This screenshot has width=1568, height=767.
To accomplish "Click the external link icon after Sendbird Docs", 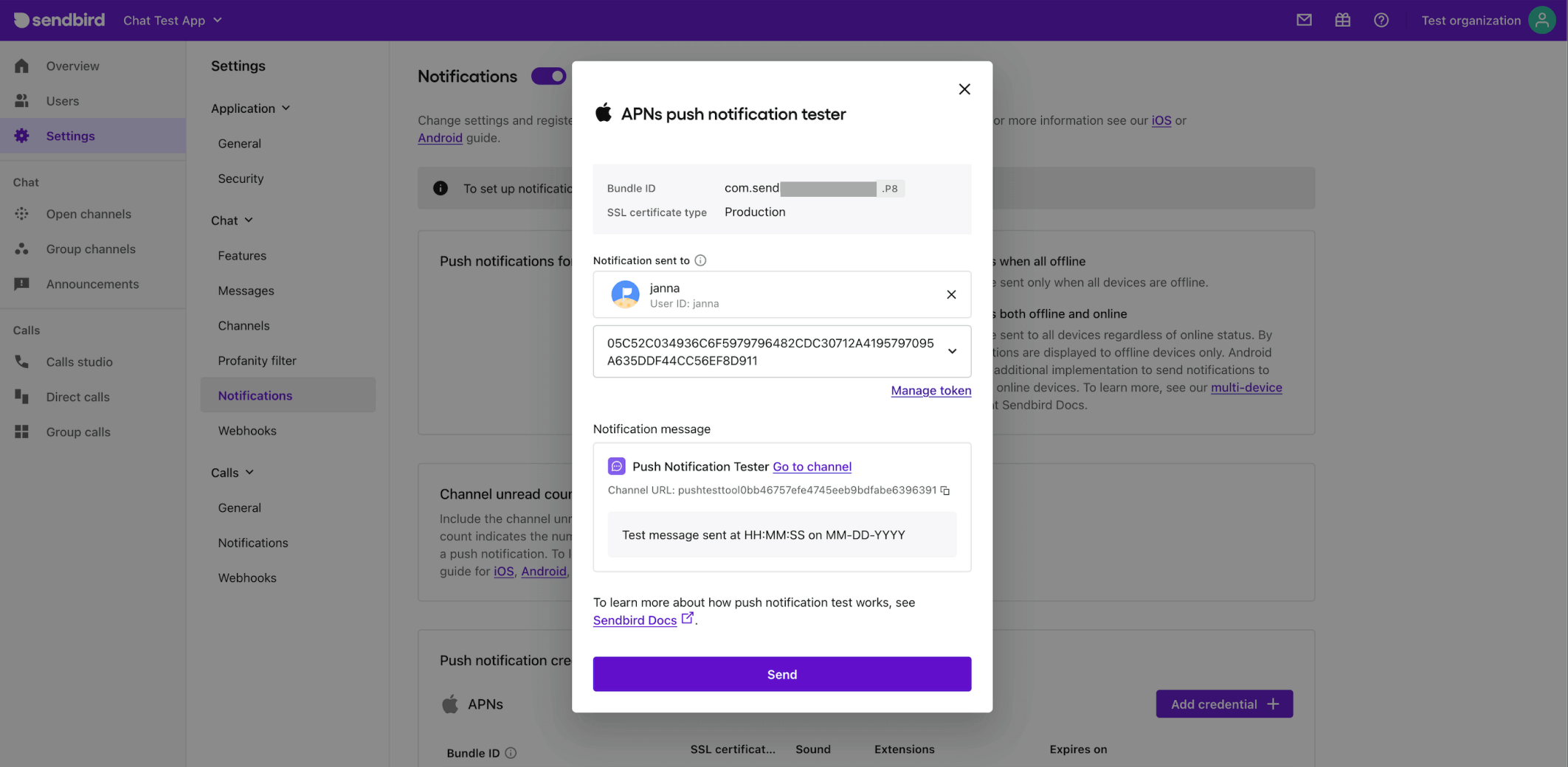I will click(687, 618).
